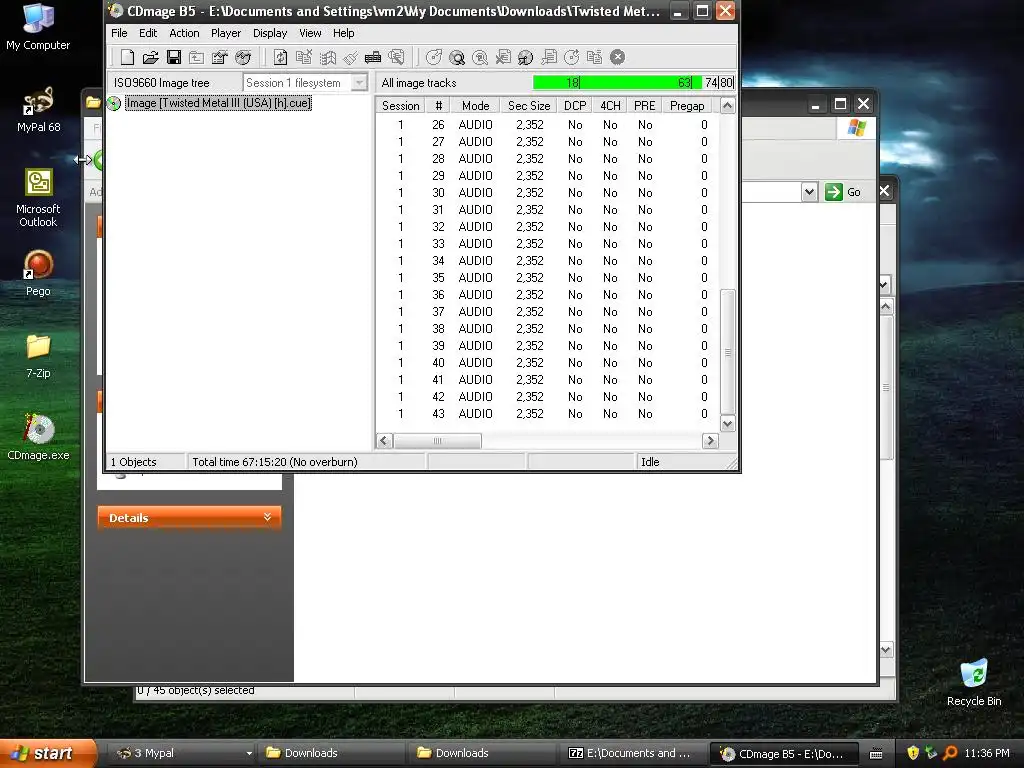The image size is (1024, 768).
Task: Click the tray security shield icon
Action: [912, 754]
